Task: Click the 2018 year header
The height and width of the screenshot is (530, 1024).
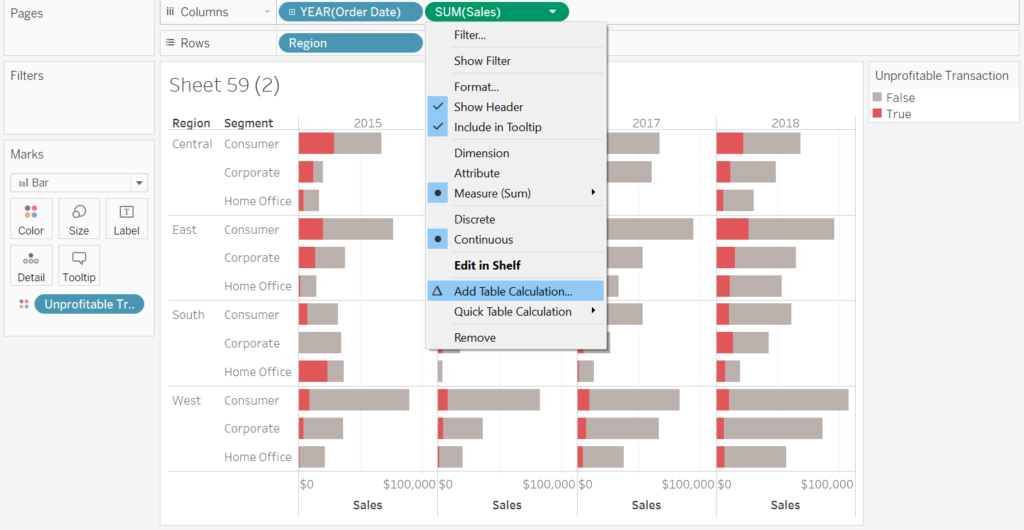Action: point(785,123)
